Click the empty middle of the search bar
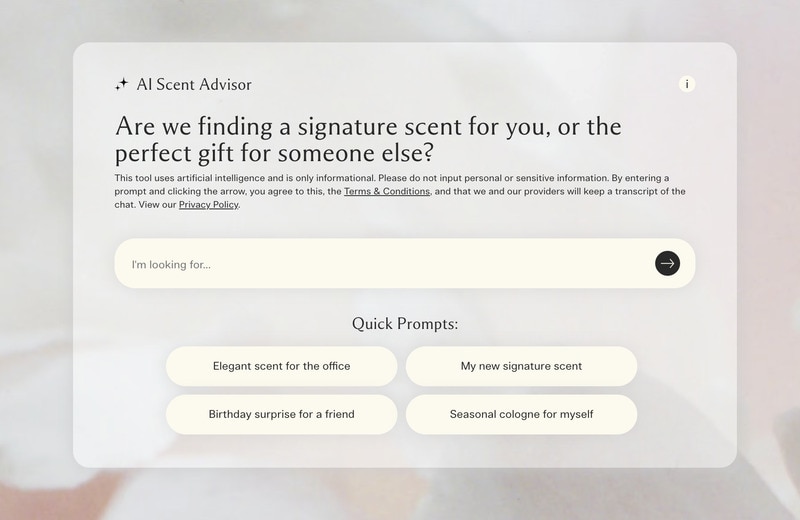The image size is (800, 520). coord(430,264)
